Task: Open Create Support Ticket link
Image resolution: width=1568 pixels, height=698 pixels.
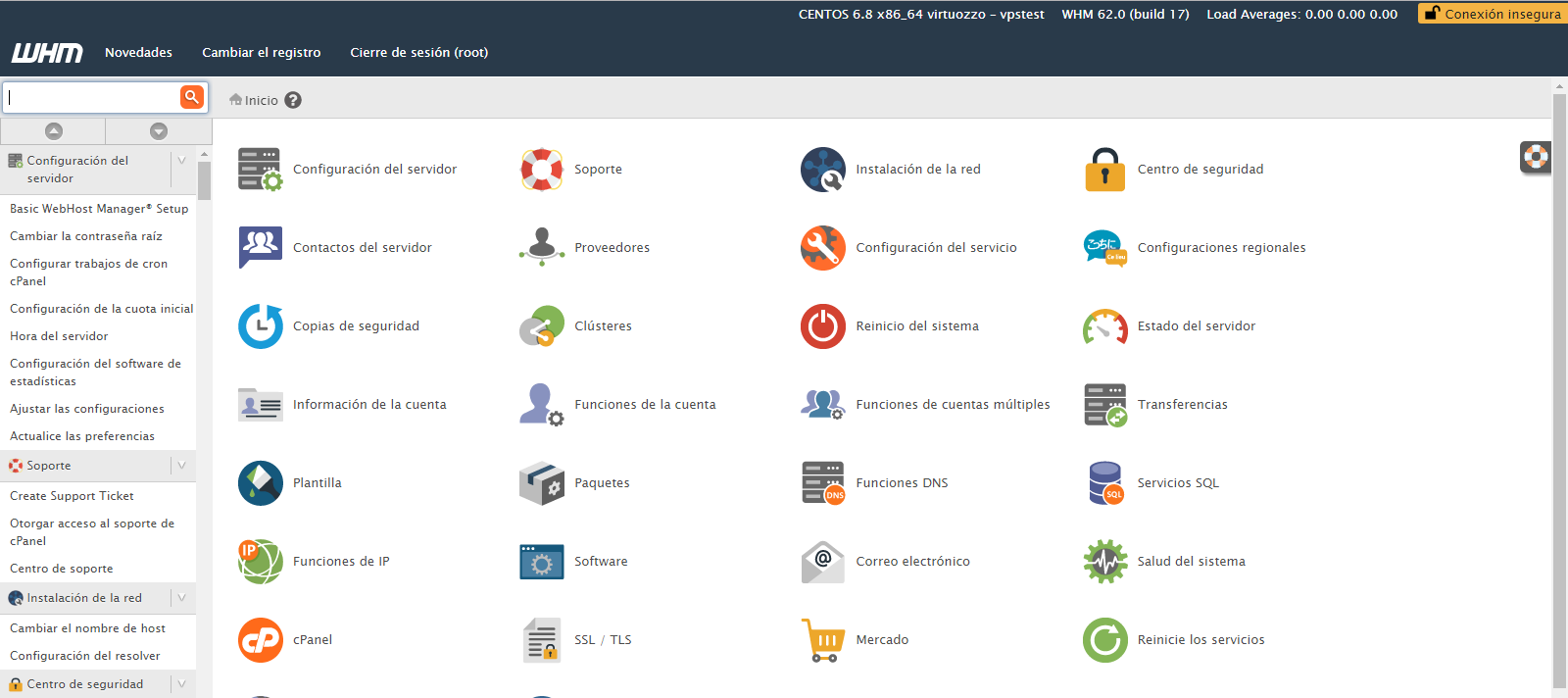Action: pos(72,496)
